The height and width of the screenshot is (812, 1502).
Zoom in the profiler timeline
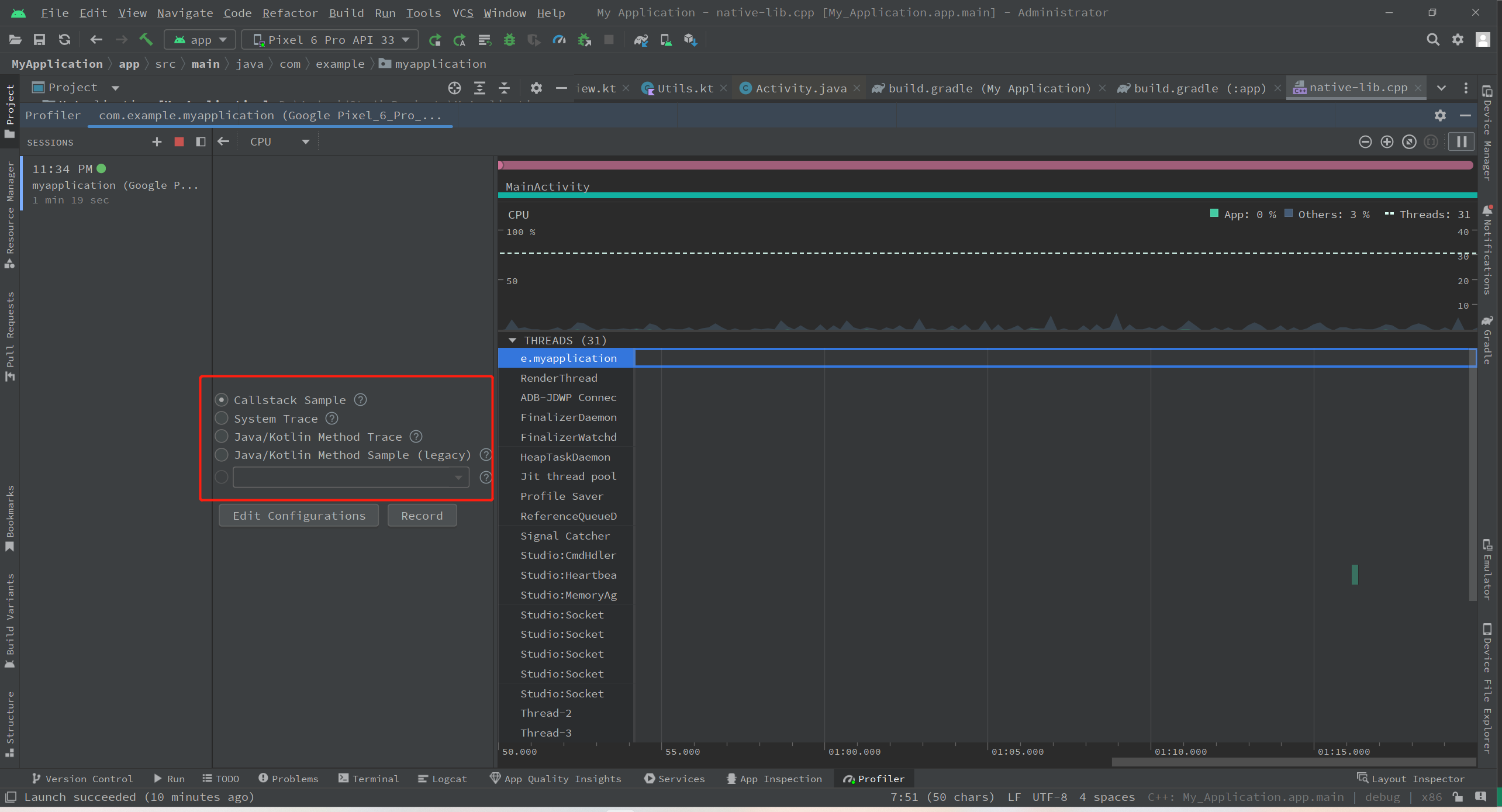[1387, 142]
